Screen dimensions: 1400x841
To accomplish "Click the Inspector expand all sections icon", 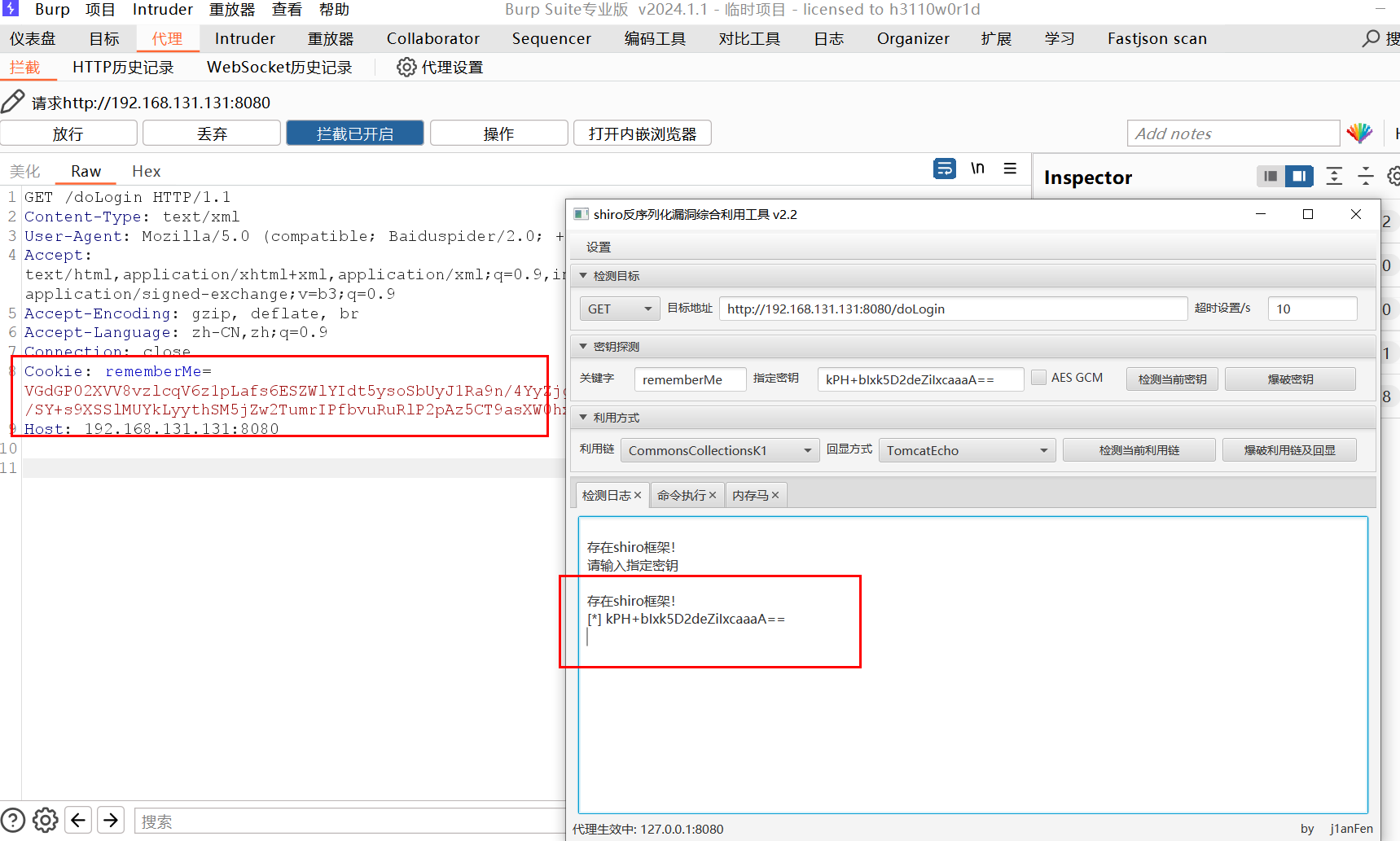I will (x=1334, y=176).
